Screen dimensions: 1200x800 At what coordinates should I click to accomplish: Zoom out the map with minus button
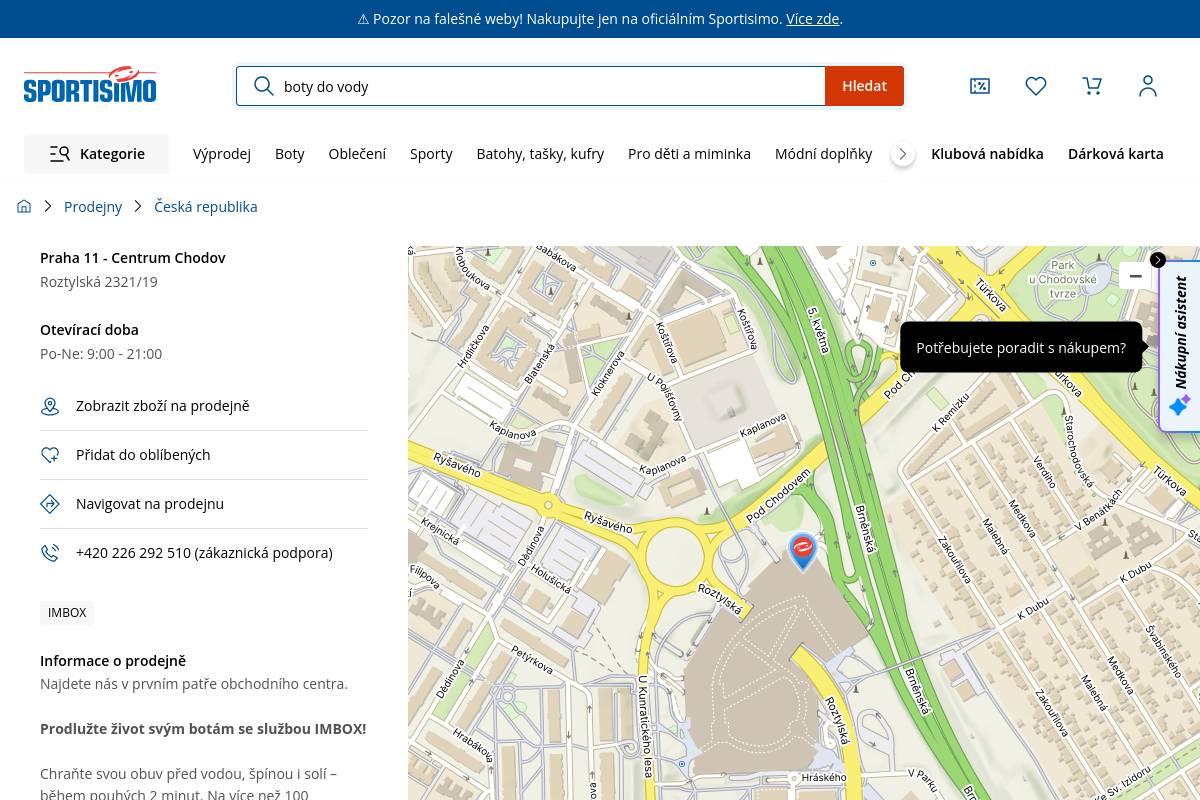(1135, 276)
